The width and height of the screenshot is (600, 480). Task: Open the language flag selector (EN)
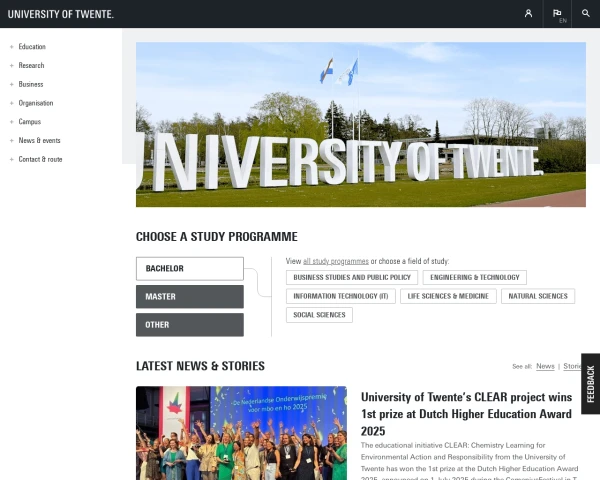tap(557, 14)
